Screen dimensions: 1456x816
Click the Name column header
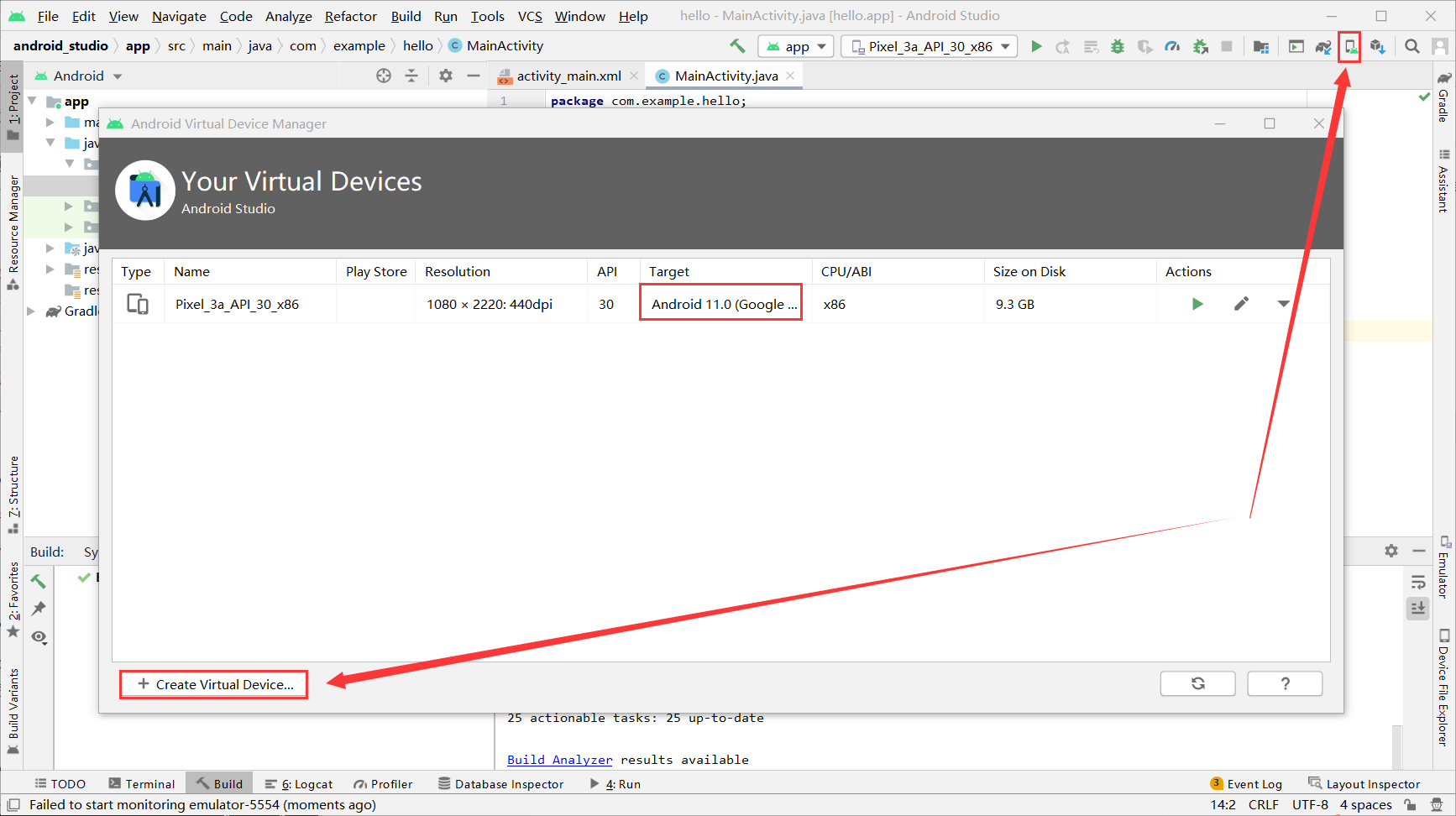(x=250, y=271)
